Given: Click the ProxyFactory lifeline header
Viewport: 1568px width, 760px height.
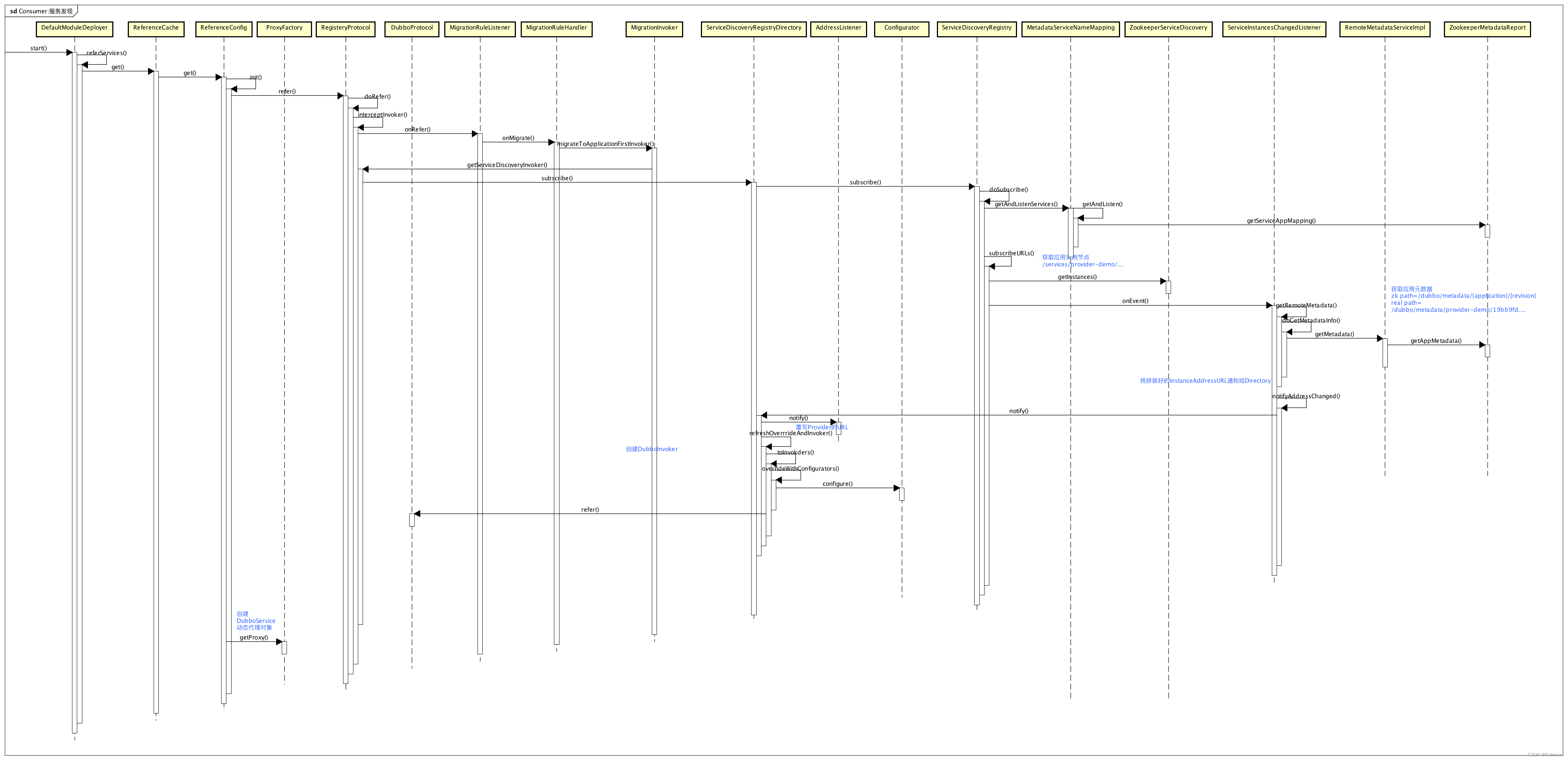Looking at the screenshot, I should tap(284, 28).
